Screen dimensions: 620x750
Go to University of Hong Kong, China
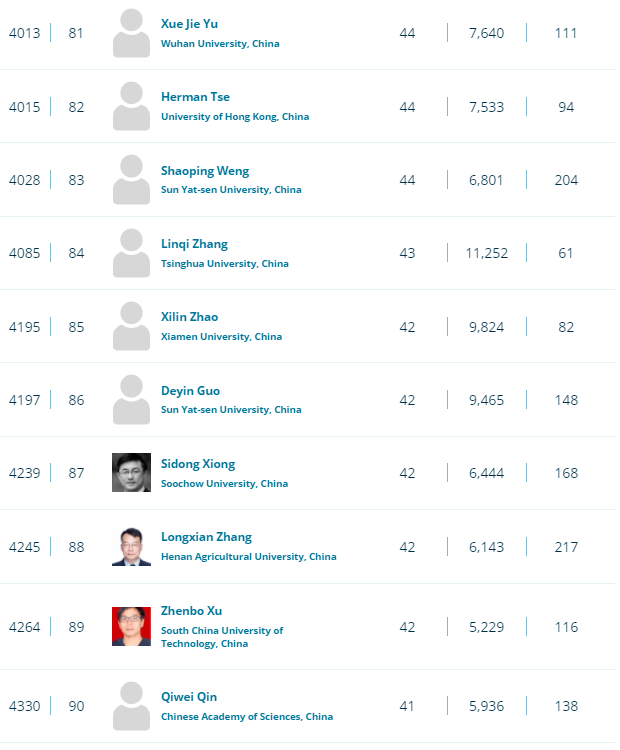click(235, 117)
